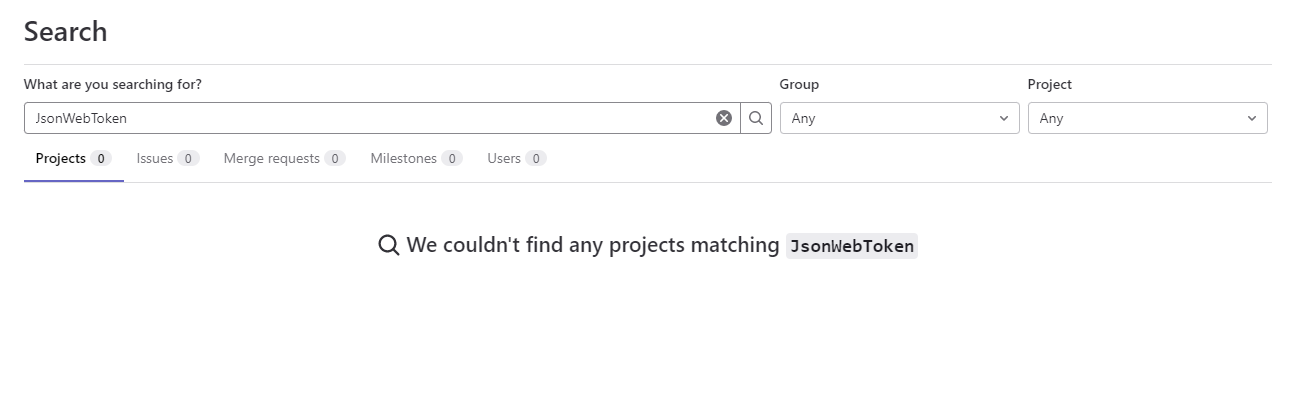Click the Users count badge
Image resolution: width=1306 pixels, height=393 pixels.
click(536, 159)
